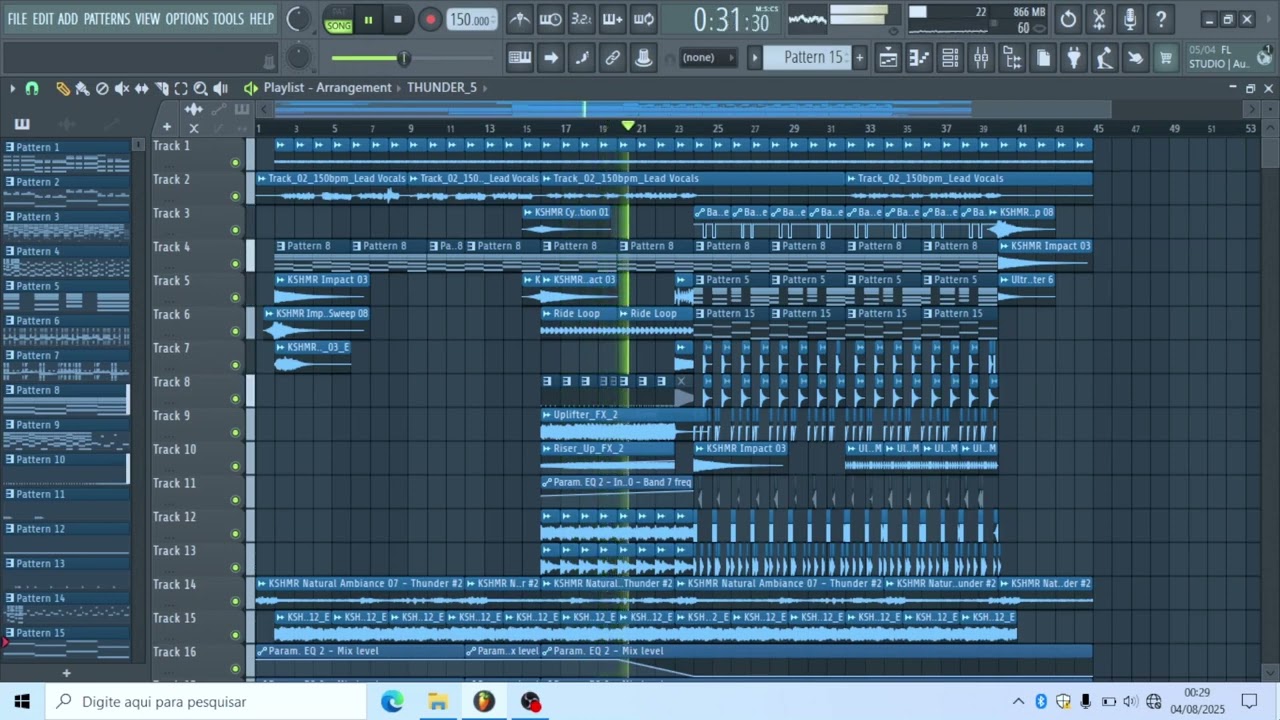Select the marquee select tool

coord(181,88)
